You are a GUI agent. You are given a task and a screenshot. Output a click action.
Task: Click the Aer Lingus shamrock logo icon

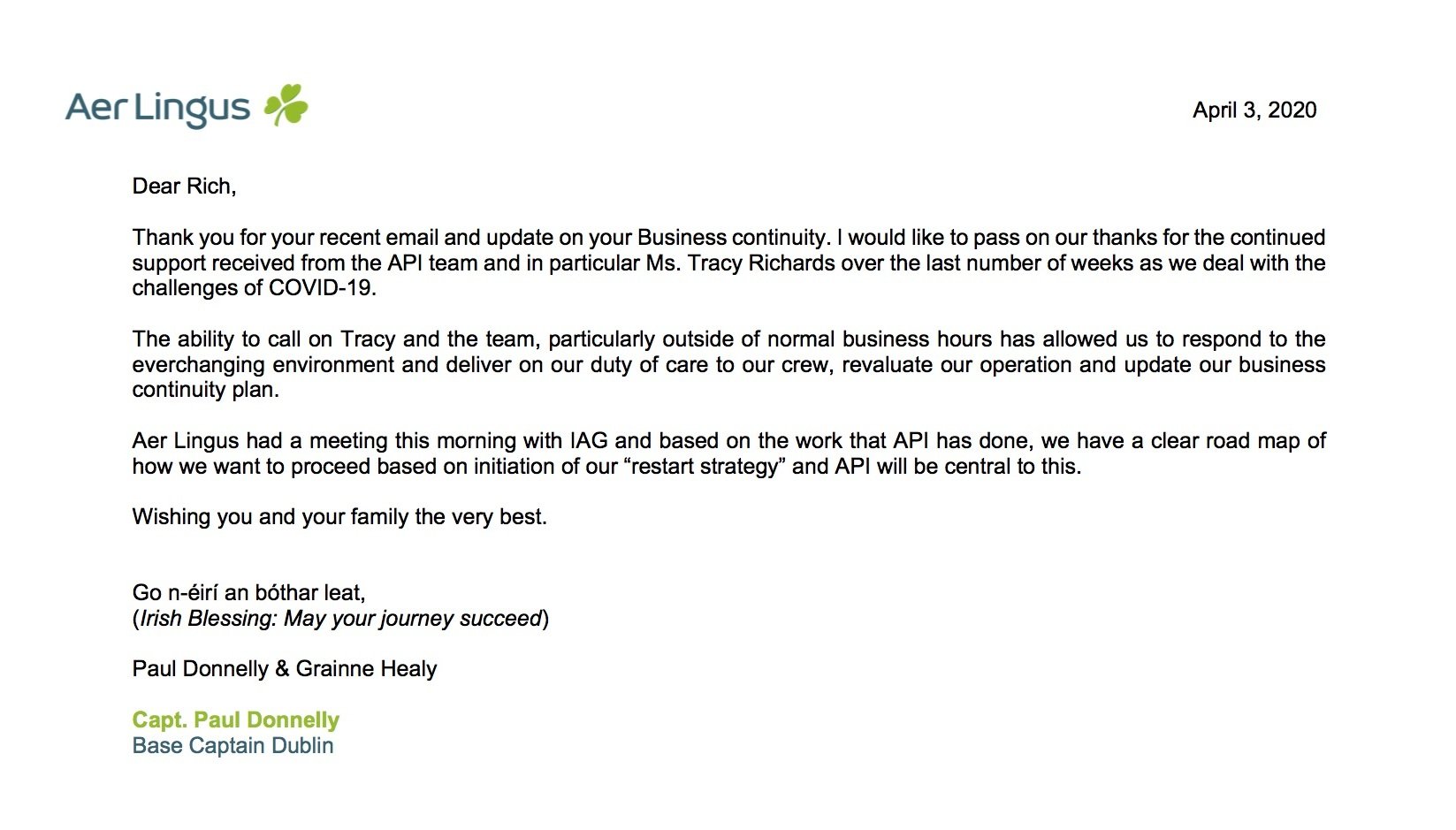pyautogui.click(x=286, y=105)
